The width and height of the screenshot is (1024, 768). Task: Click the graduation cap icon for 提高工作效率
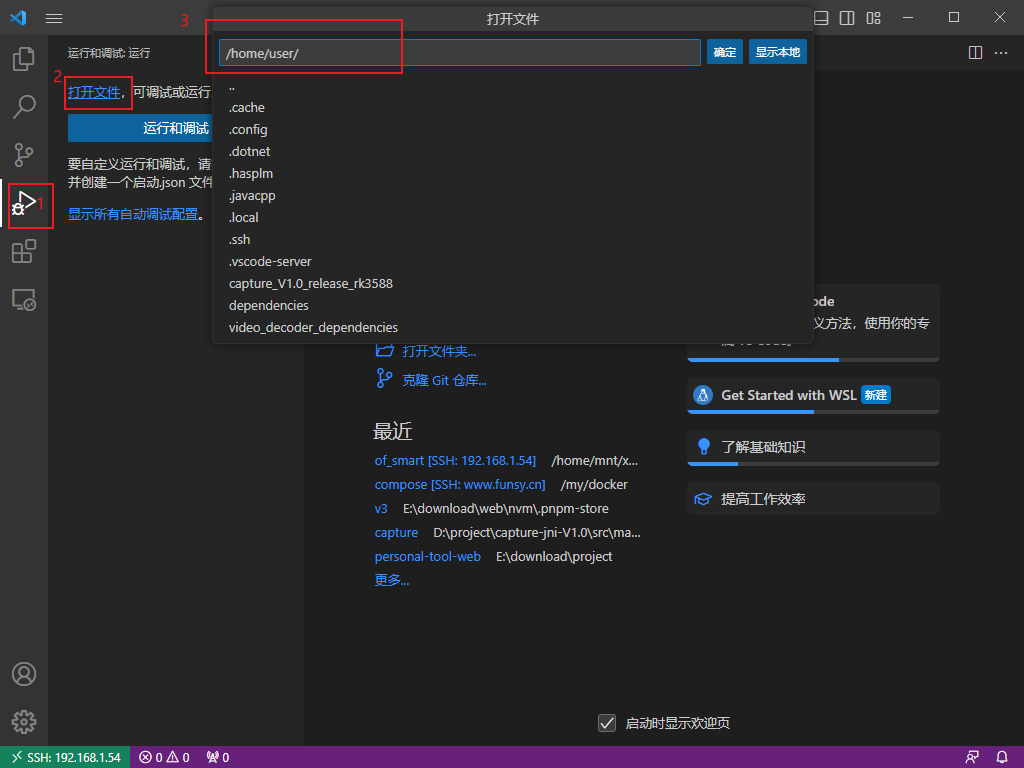[703, 499]
